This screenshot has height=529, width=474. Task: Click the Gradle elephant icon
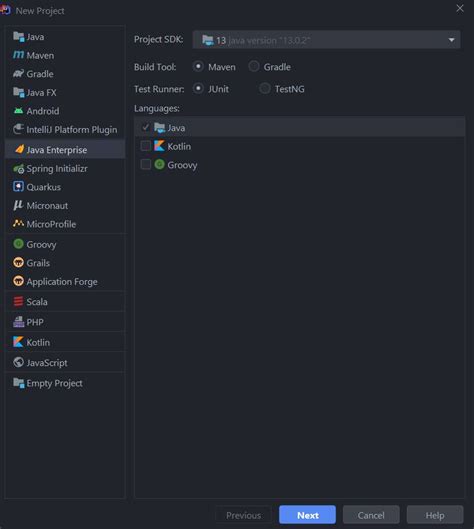click(19, 74)
